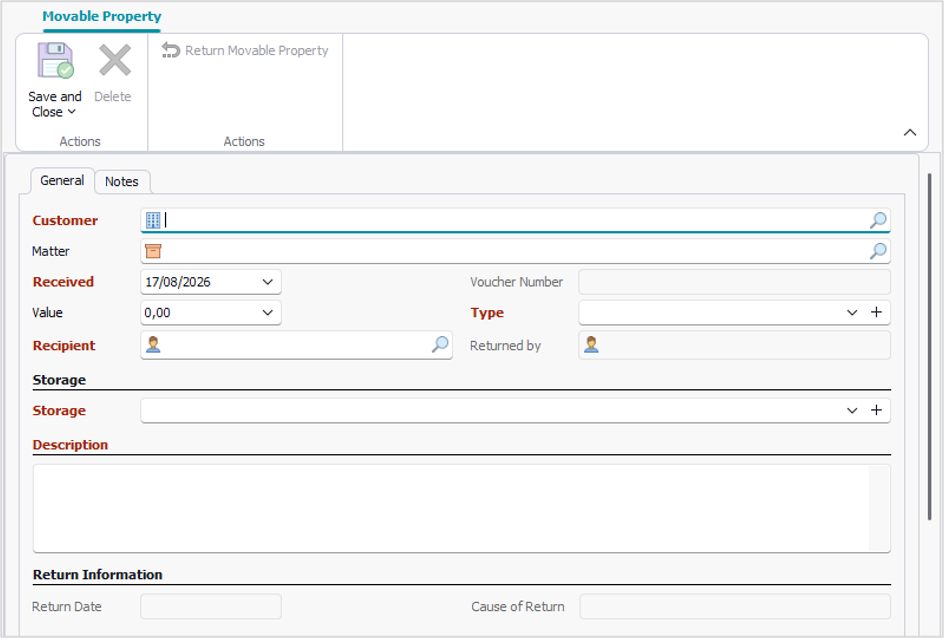Open the Received date dropdown
This screenshot has width=944, height=638.
pos(268,282)
